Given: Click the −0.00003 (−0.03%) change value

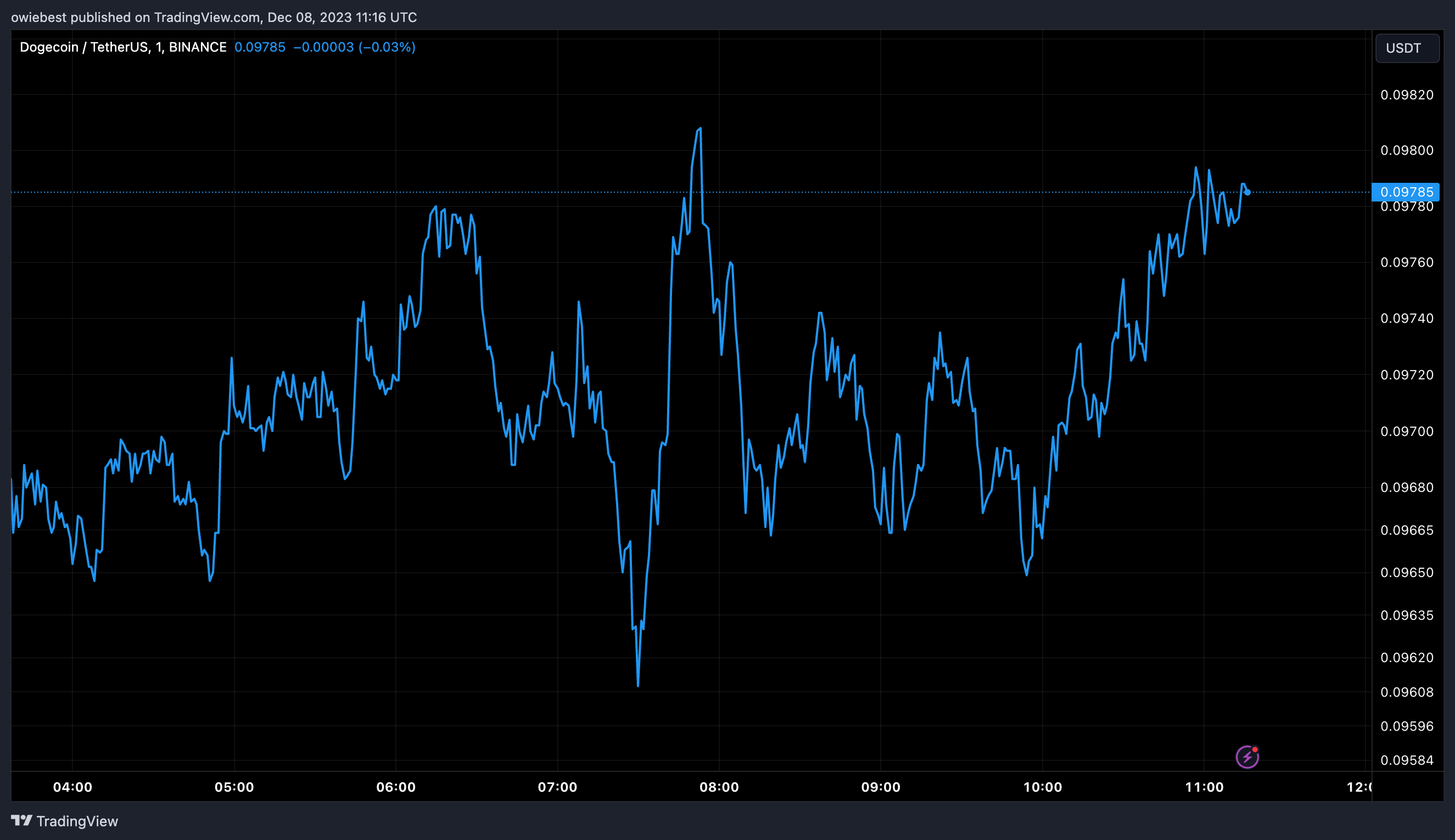Looking at the screenshot, I should pyautogui.click(x=354, y=47).
